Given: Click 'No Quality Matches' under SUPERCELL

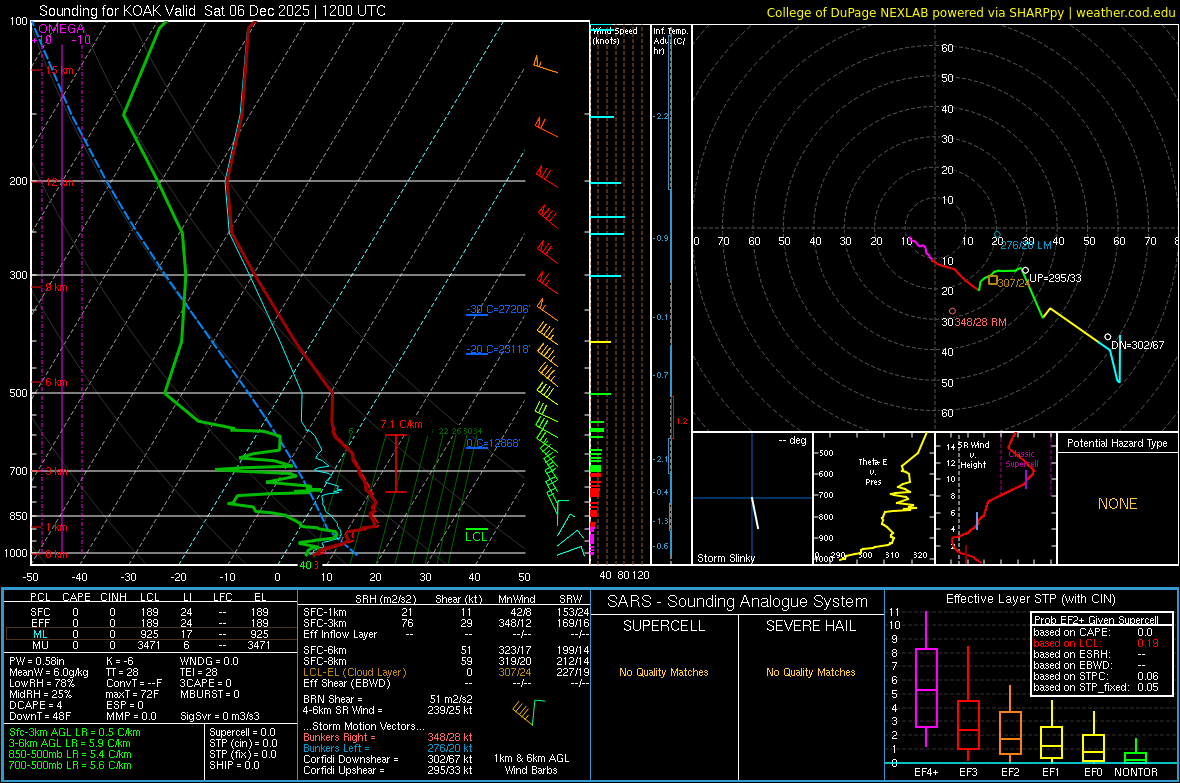Looking at the screenshot, I should tap(664, 672).
